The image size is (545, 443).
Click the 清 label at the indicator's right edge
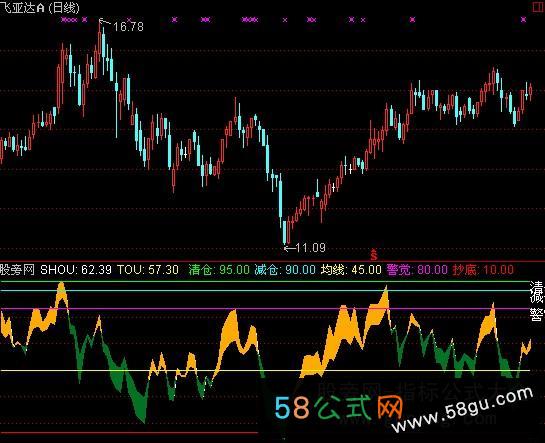point(537,288)
